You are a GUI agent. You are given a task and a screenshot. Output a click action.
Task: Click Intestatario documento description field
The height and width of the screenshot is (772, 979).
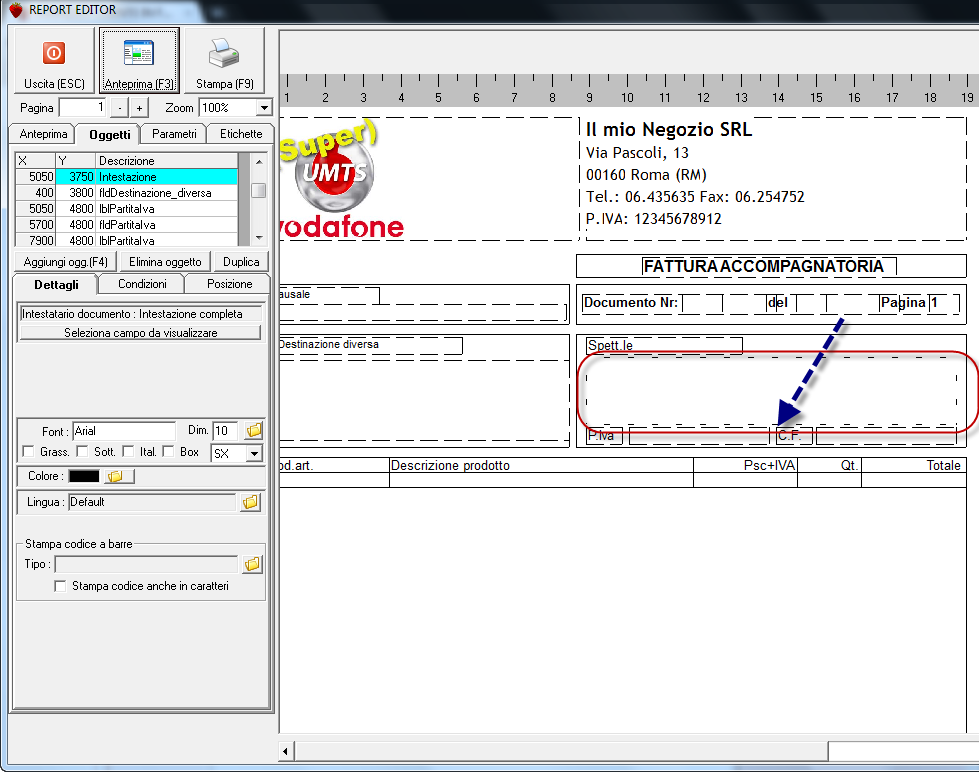coord(140,314)
